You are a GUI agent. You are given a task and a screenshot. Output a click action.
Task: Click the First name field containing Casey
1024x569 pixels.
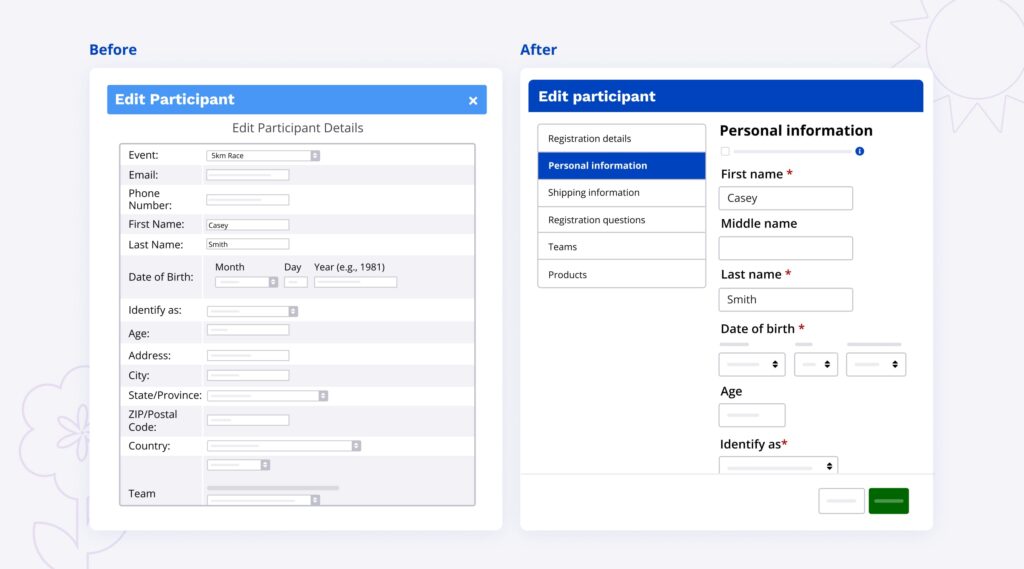coord(785,198)
